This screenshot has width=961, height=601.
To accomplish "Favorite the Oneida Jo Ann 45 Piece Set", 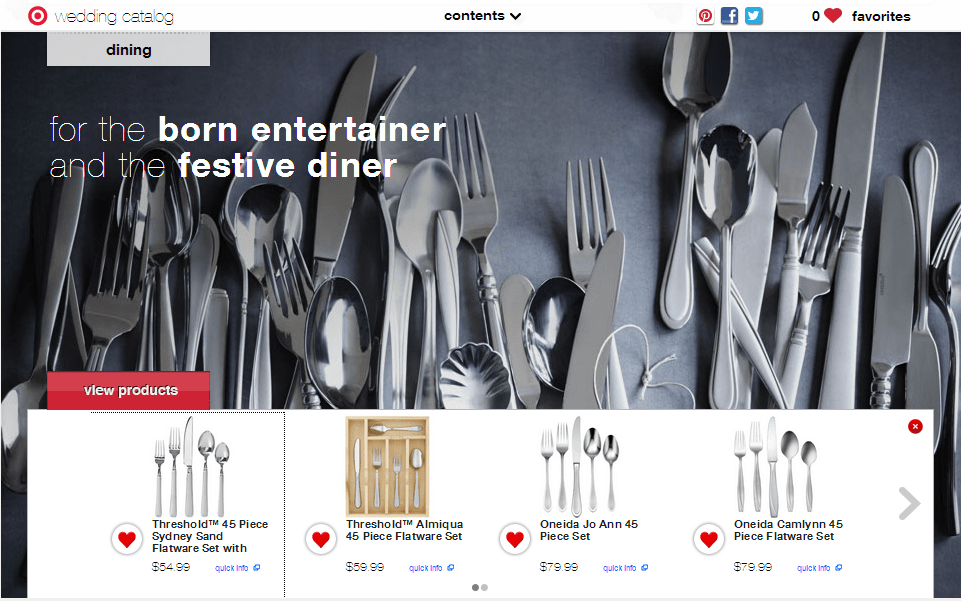I will 515,540.
